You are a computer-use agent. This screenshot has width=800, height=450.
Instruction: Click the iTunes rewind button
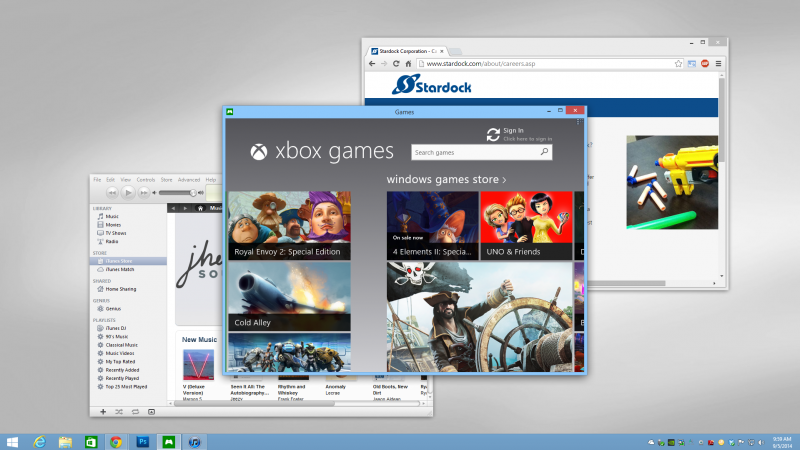pos(112,192)
